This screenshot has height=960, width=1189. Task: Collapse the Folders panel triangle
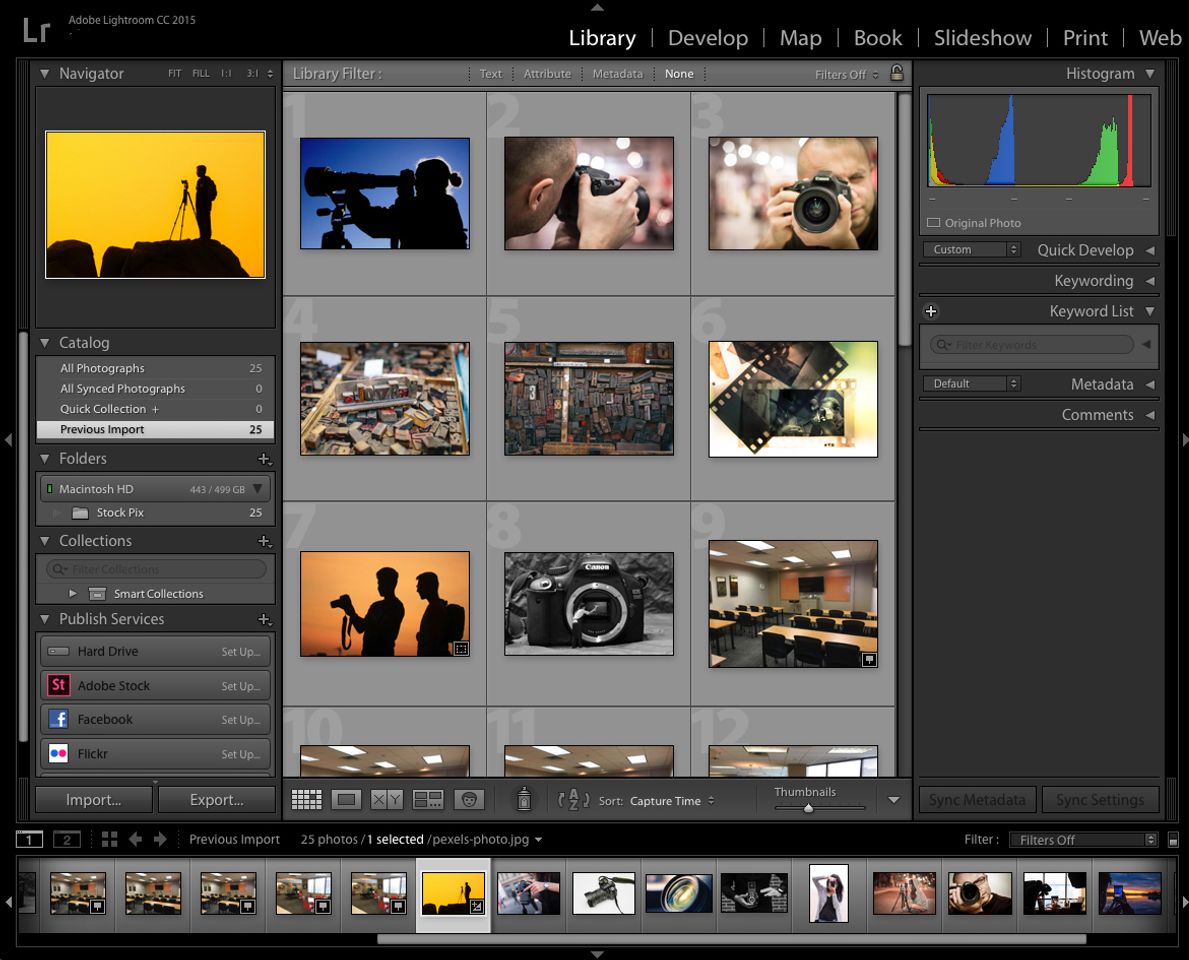[x=45, y=459]
